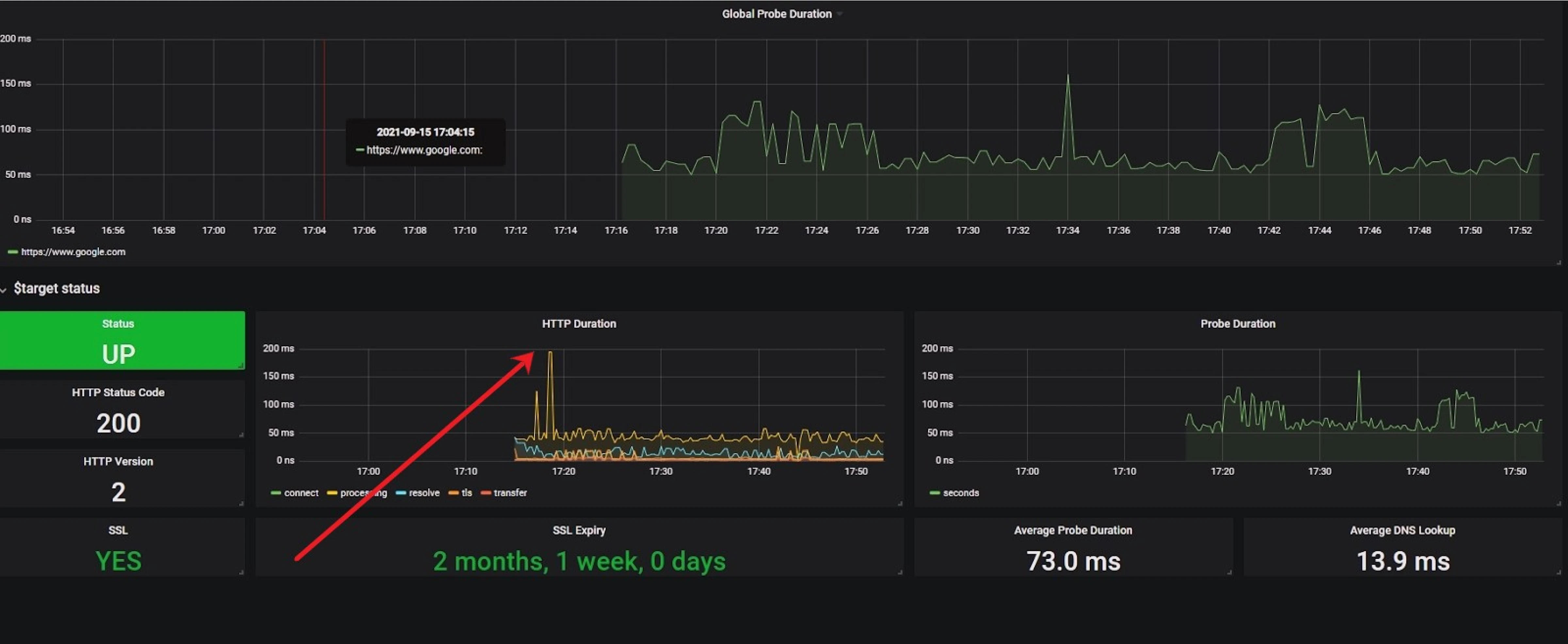Click resize handle corner of SSL Expiry panel
The width and height of the screenshot is (1568, 644).
[900, 572]
